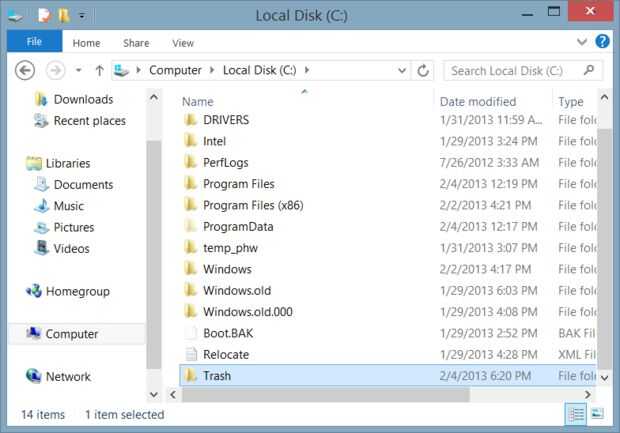
Task: Select the ProgramData folder icon
Action: pos(191,226)
